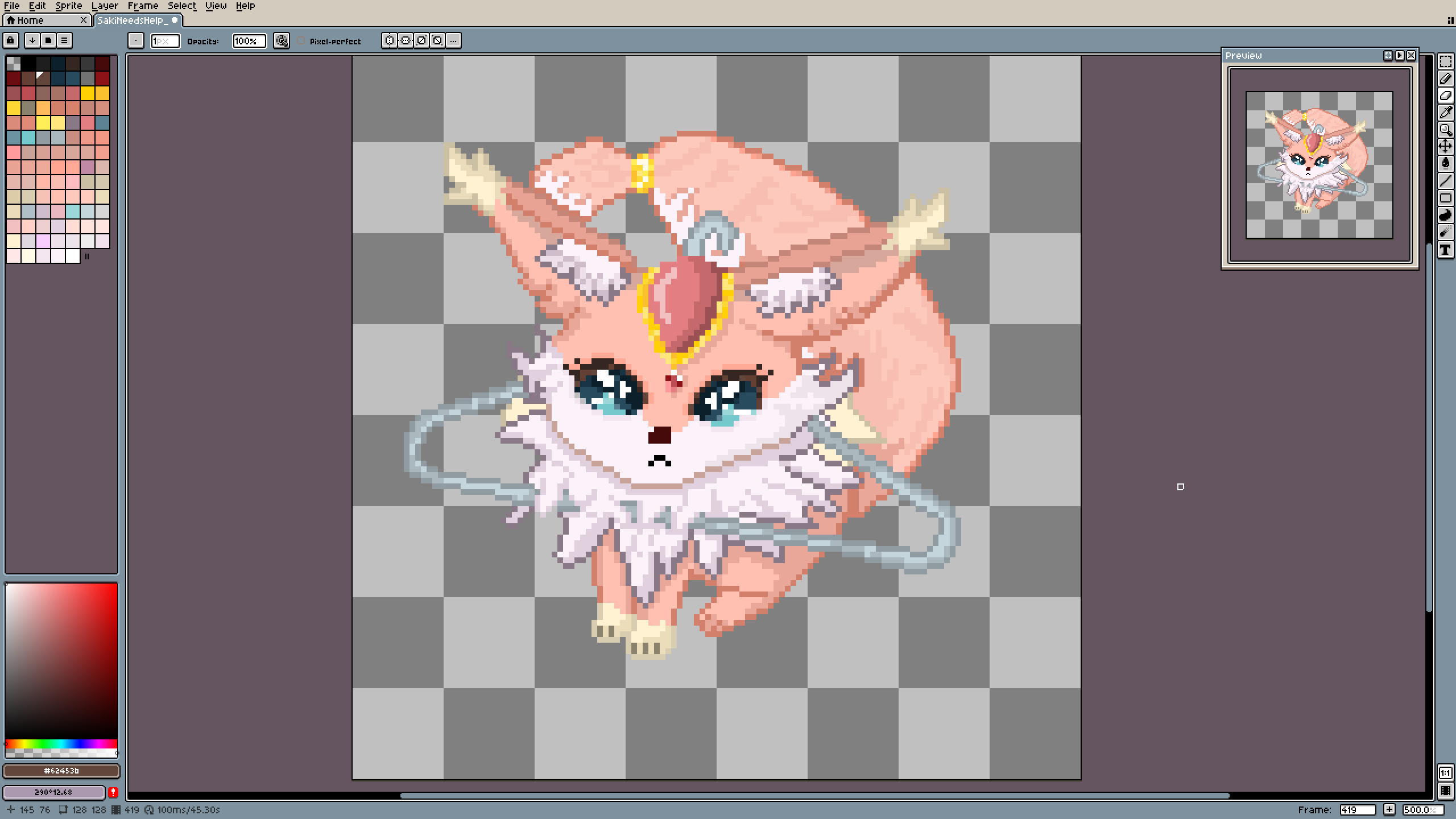Click the foreground color #62453b button
Screen dimensions: 1456x819
click(61, 771)
